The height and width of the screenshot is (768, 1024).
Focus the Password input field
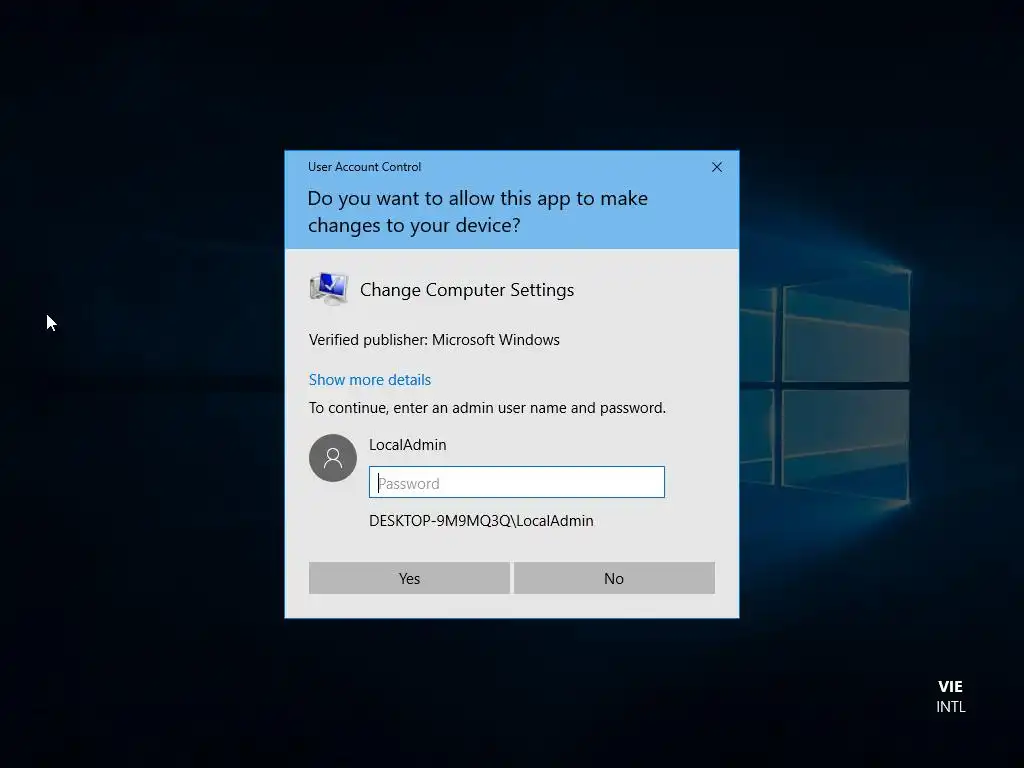point(517,482)
